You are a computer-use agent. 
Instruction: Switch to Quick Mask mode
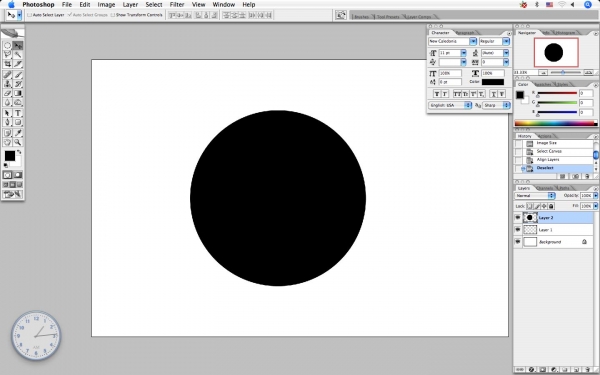[18, 175]
